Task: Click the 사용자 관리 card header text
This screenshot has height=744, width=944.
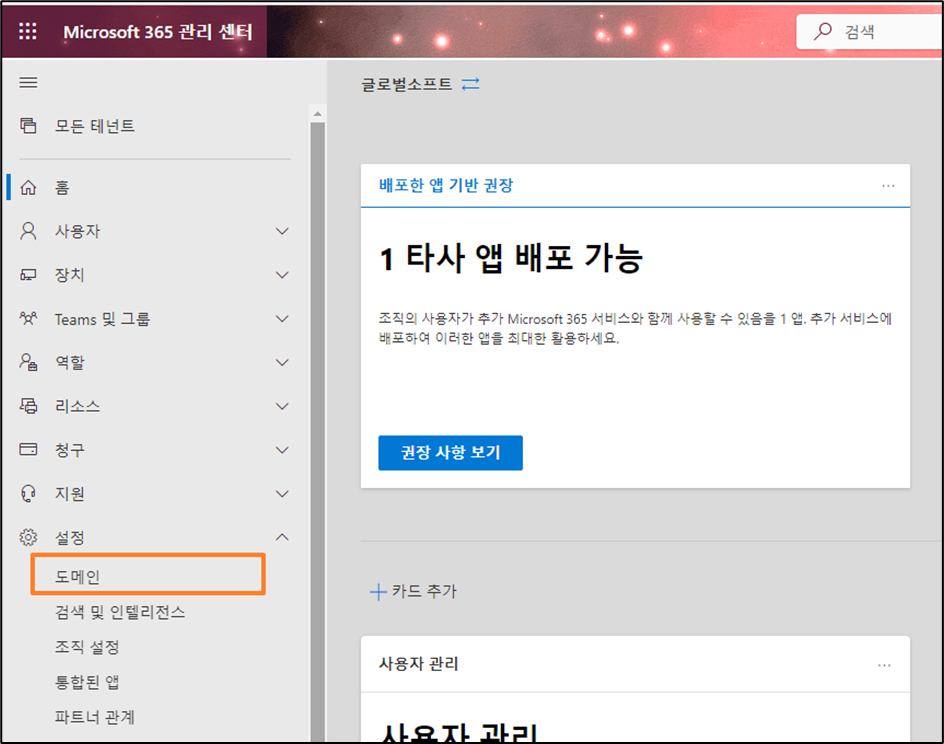Action: (x=418, y=664)
